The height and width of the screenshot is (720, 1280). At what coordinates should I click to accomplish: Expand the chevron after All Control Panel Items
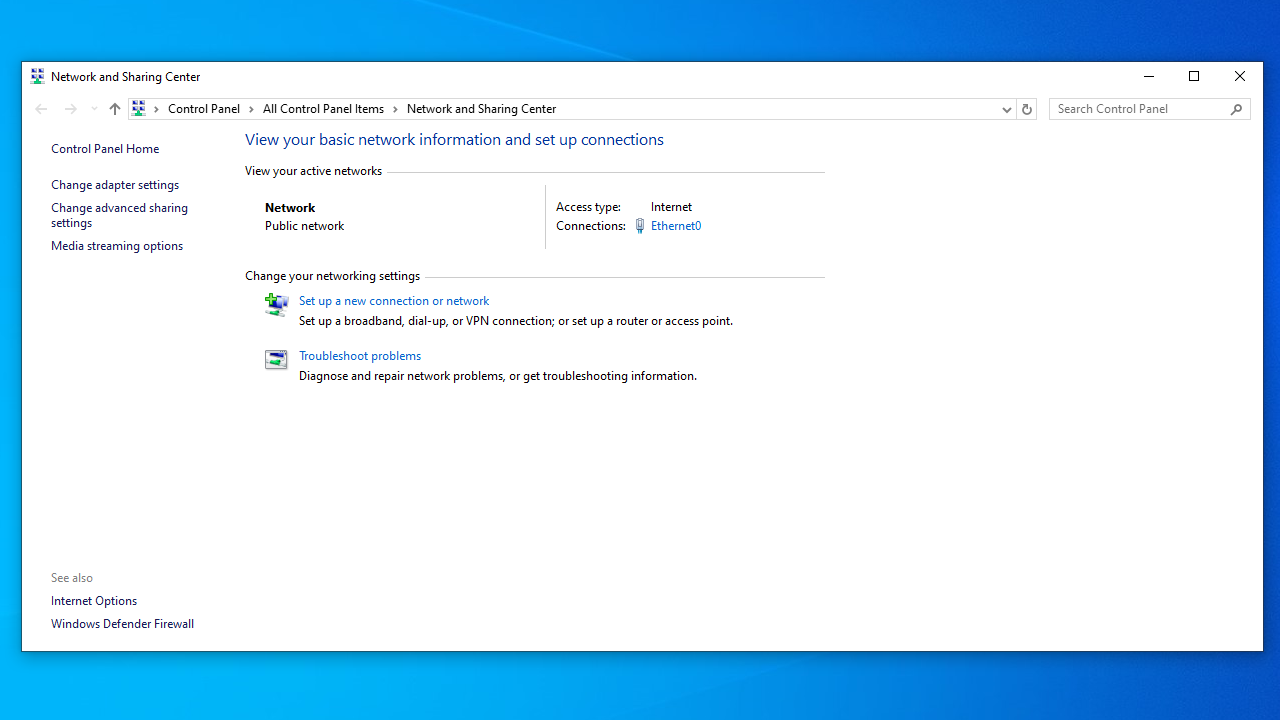tap(395, 109)
